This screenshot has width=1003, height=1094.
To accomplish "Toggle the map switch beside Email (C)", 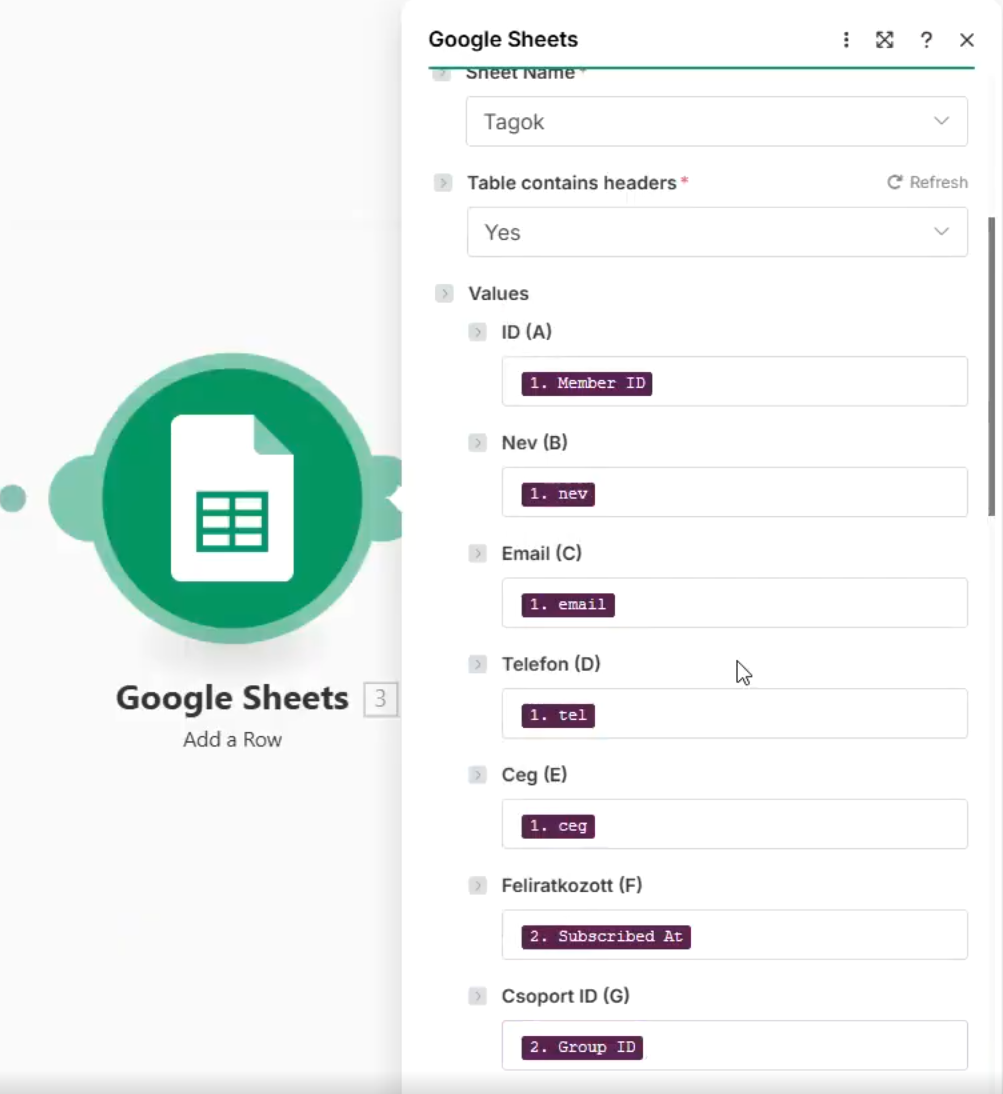I will [x=477, y=554].
